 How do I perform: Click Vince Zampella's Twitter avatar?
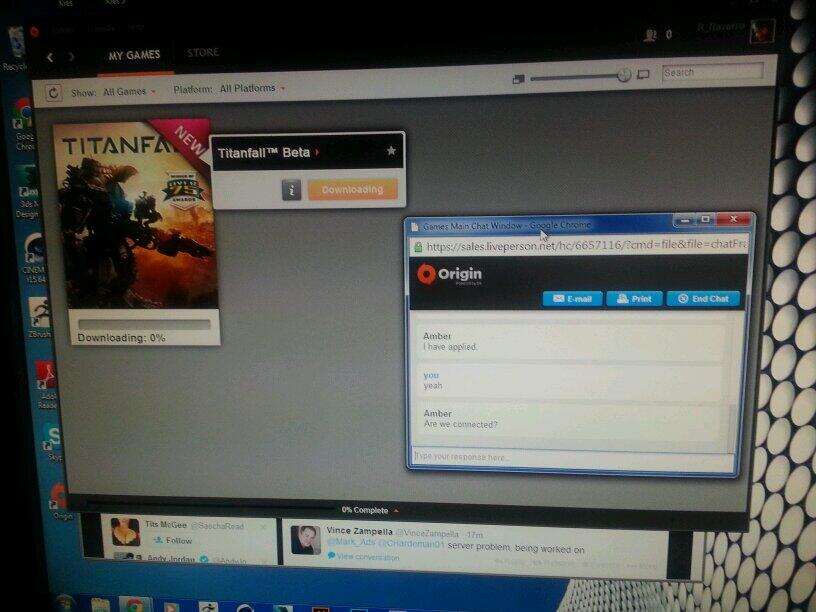[305, 540]
